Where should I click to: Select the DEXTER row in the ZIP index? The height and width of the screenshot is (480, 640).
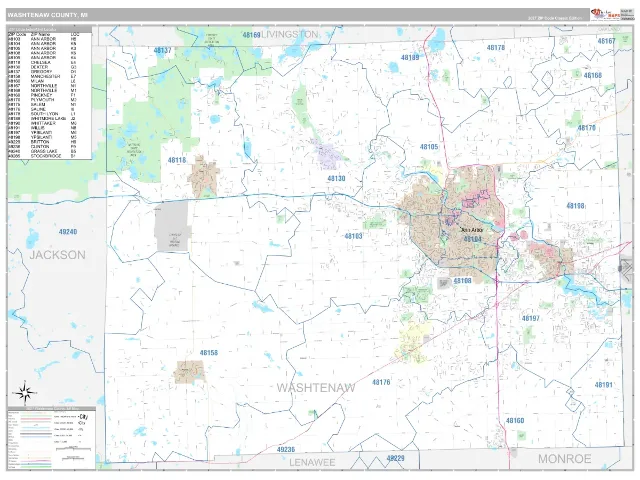(42, 67)
